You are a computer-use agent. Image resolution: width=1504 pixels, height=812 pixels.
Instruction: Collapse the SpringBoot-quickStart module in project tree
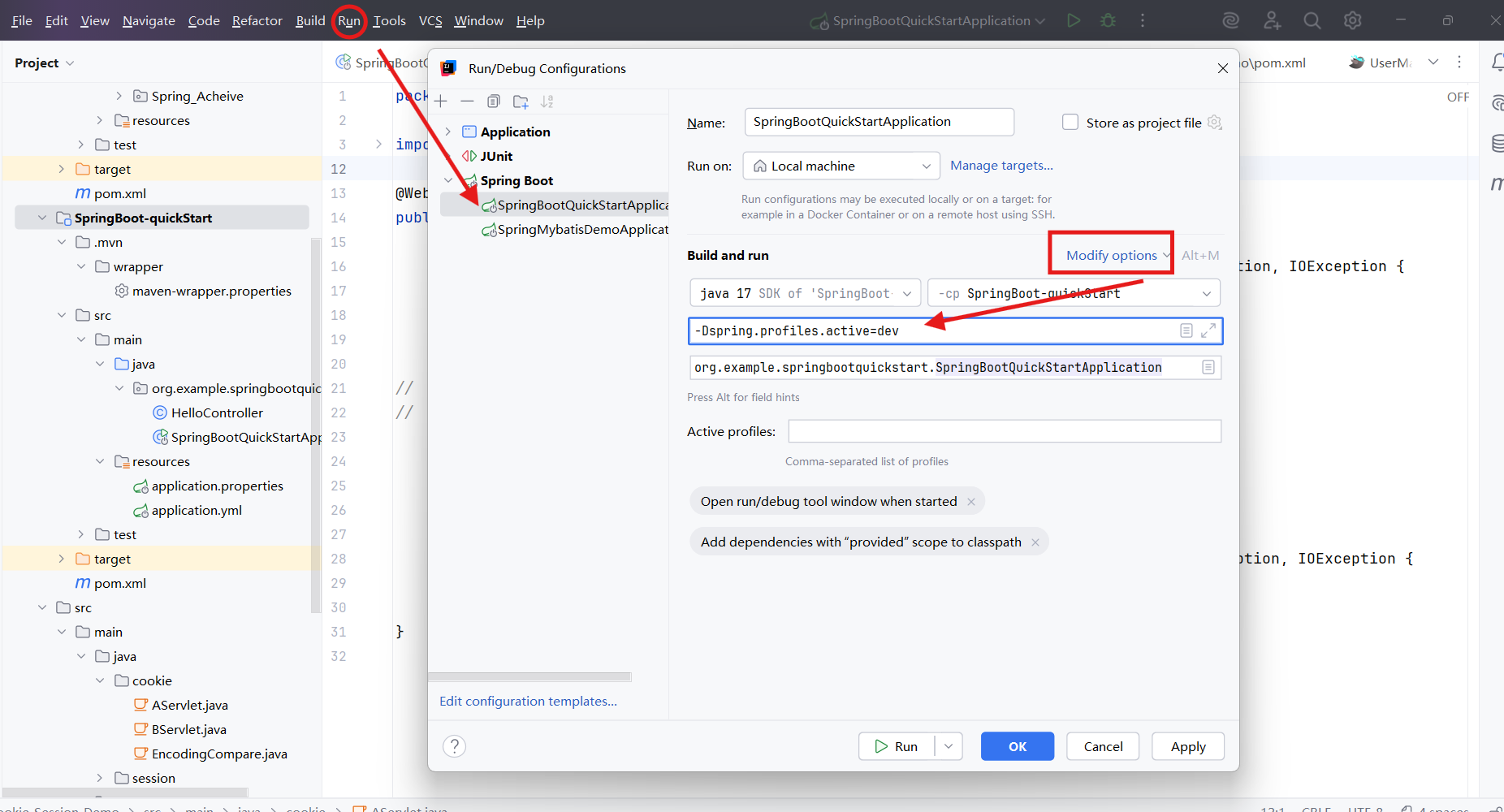[42, 218]
